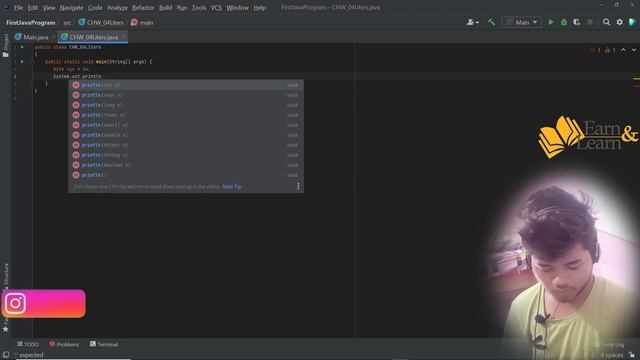Click the red error count indicator
The width and height of the screenshot is (640, 360).
pos(595,50)
